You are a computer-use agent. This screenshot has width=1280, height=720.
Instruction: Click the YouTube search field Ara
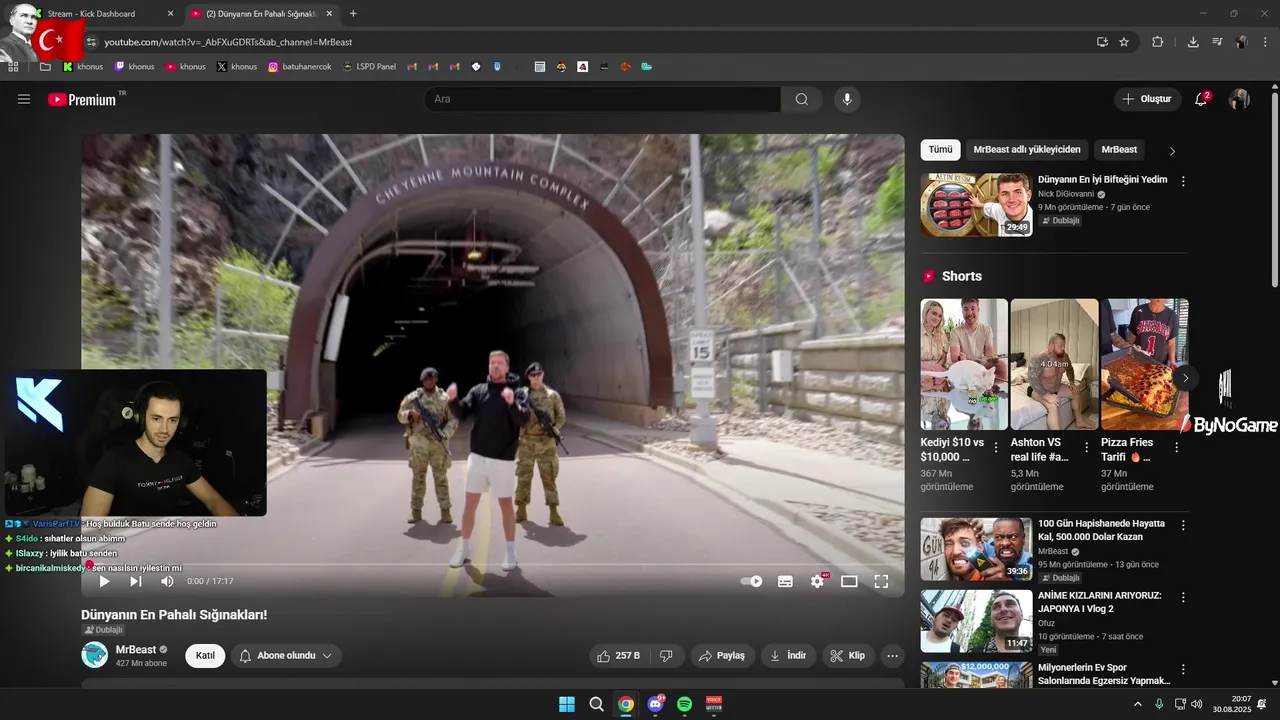point(602,99)
